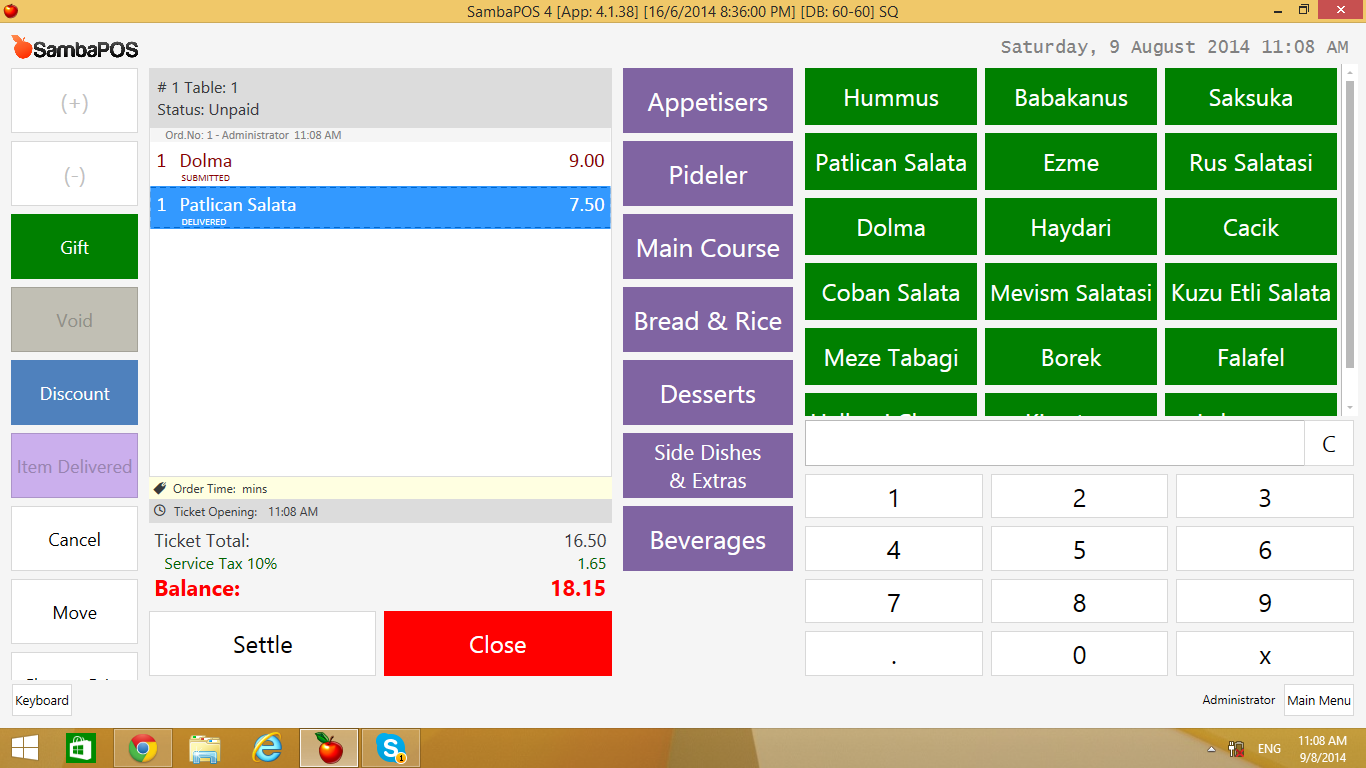Click the Void button

[75, 320]
